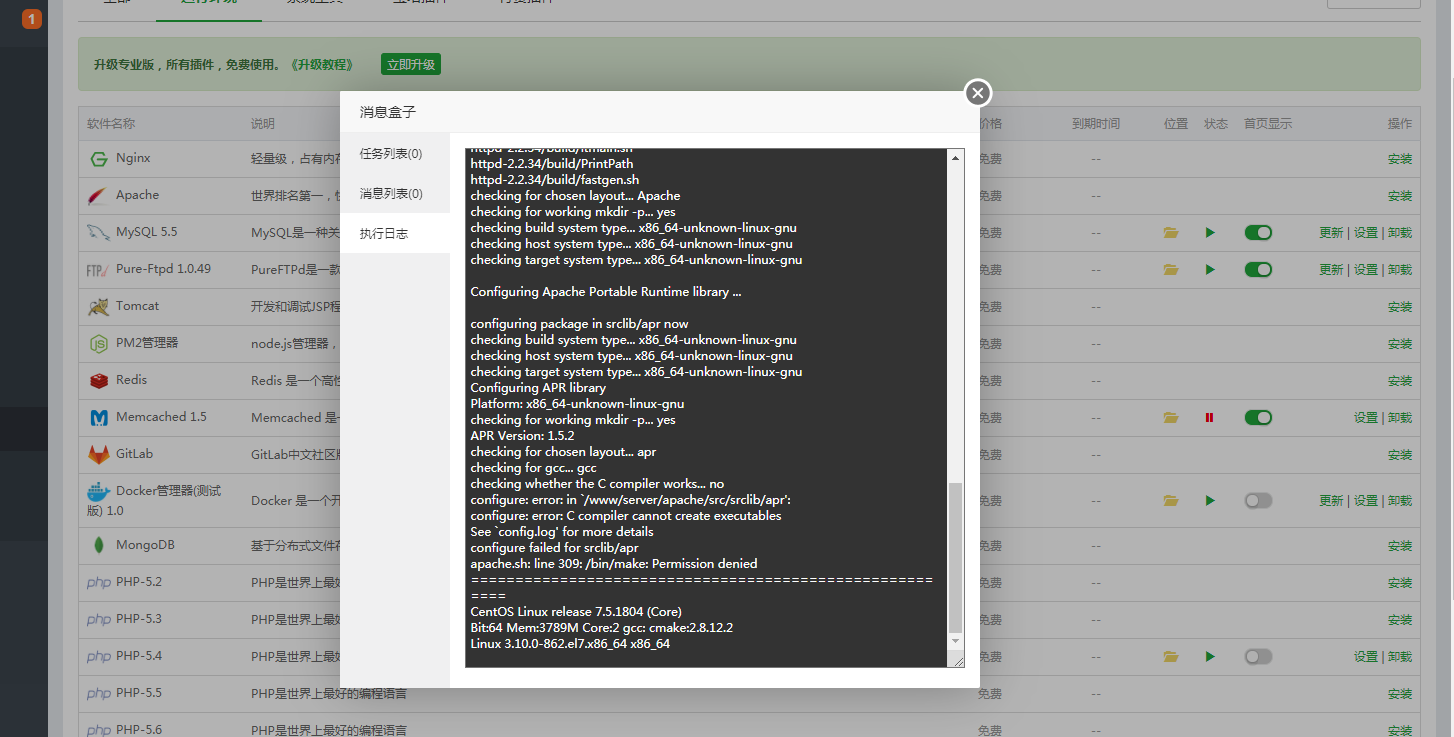Click the Tomcat cat icon
Screen dimensions: 1454x737
click(98, 307)
